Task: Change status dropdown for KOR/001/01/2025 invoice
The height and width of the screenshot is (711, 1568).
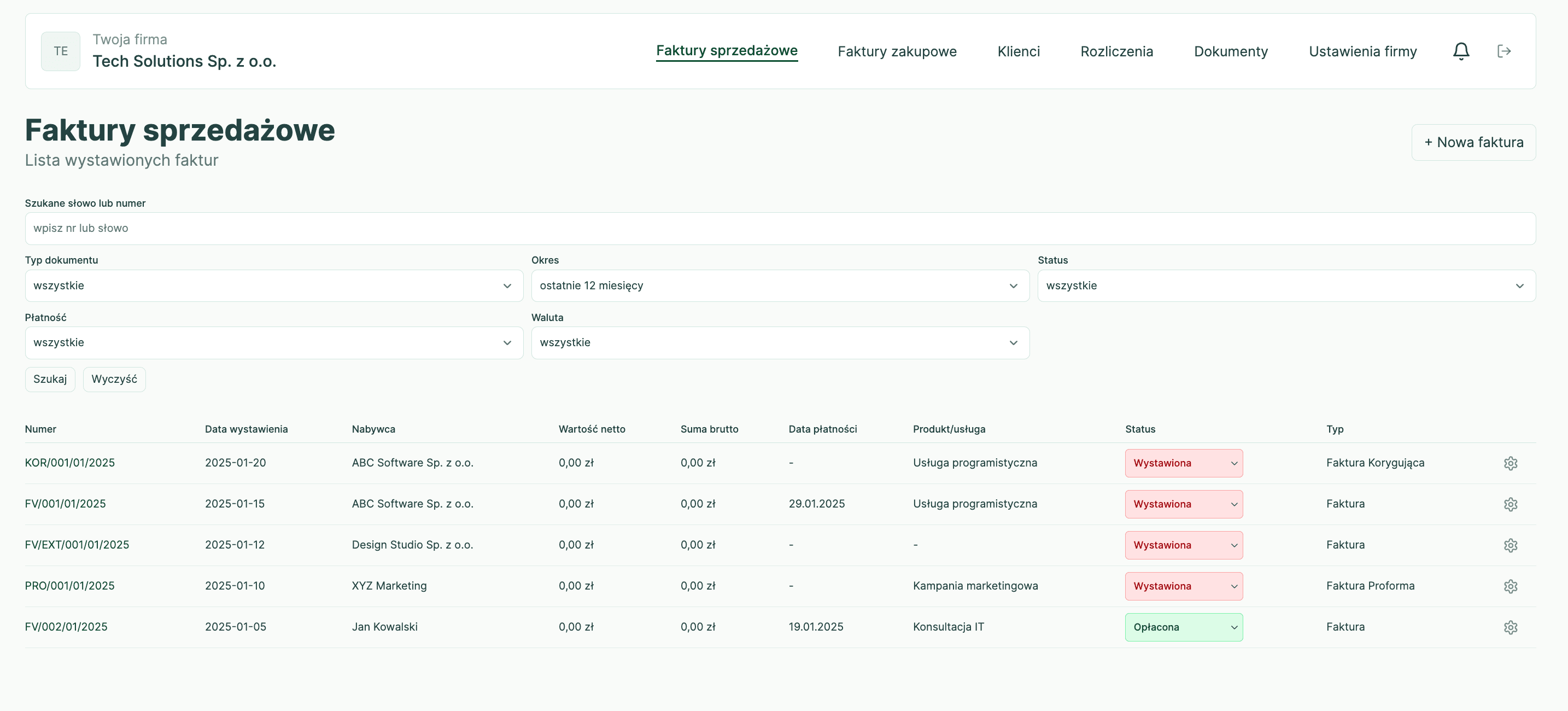Action: pyautogui.click(x=1183, y=463)
